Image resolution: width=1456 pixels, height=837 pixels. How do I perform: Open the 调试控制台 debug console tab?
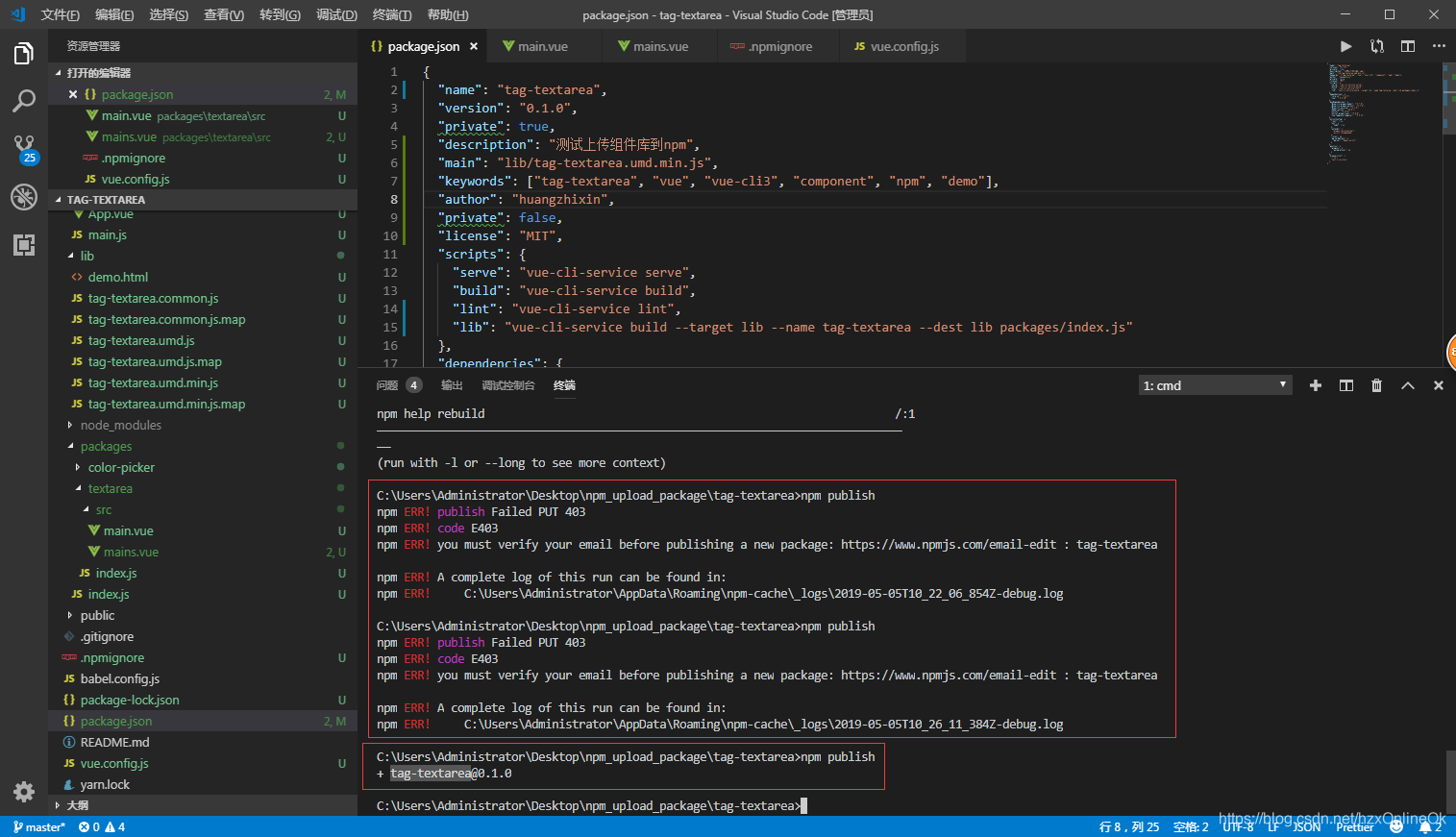point(508,385)
